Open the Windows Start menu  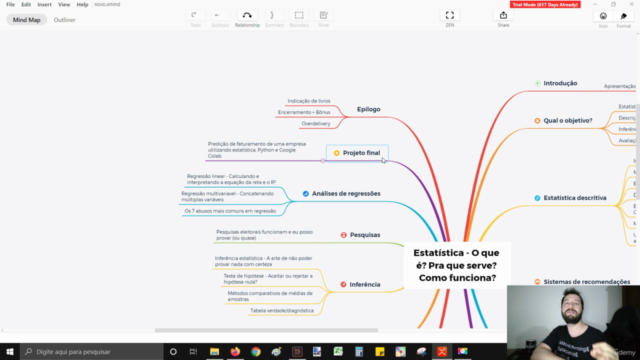coord(10,351)
